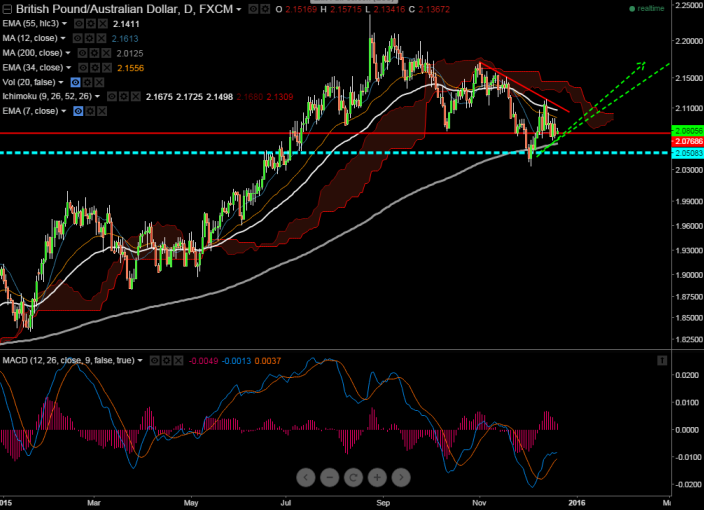Reset the chart view with circular arrow
This screenshot has height=510, width=704.
353,477
